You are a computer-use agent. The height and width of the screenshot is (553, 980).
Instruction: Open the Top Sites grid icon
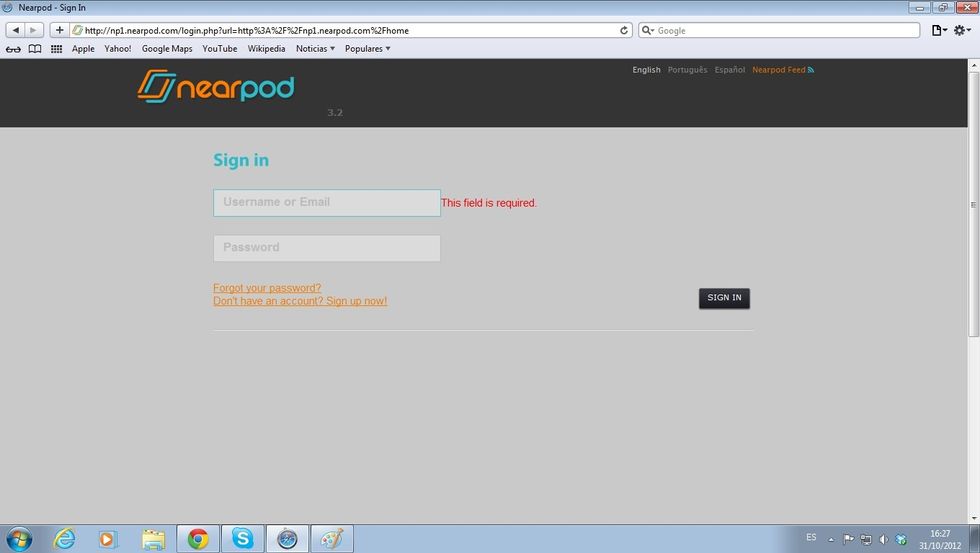point(56,49)
